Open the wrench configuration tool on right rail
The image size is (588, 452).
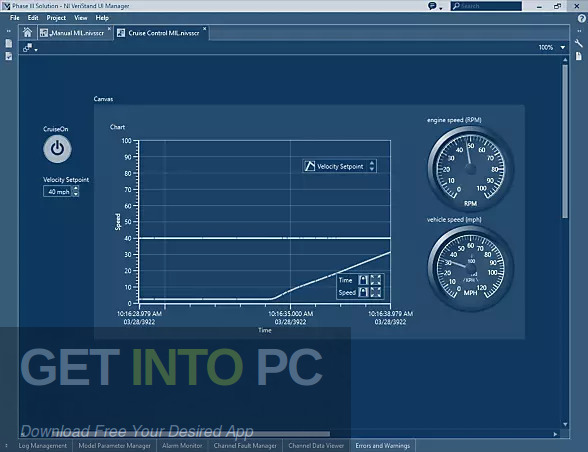pyautogui.click(x=579, y=43)
